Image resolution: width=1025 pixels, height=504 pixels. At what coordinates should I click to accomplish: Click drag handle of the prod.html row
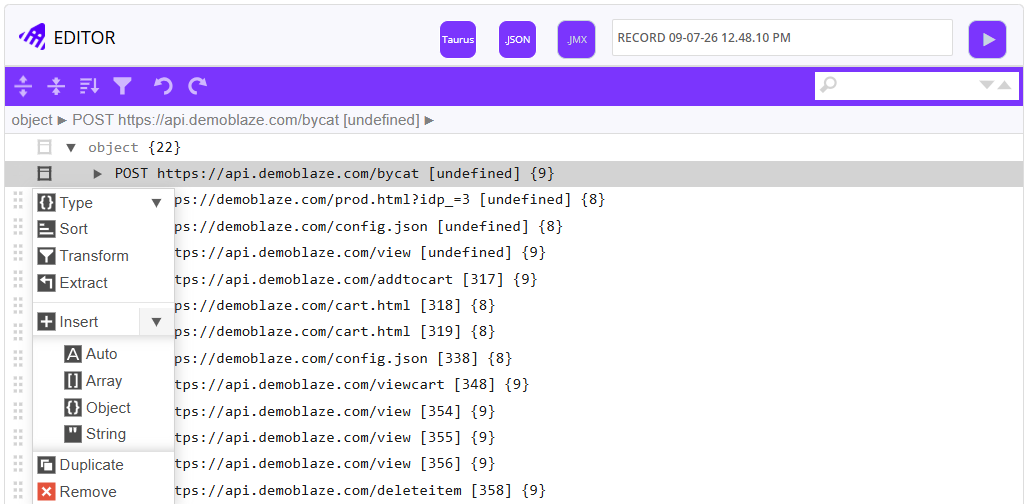[x=18, y=200]
